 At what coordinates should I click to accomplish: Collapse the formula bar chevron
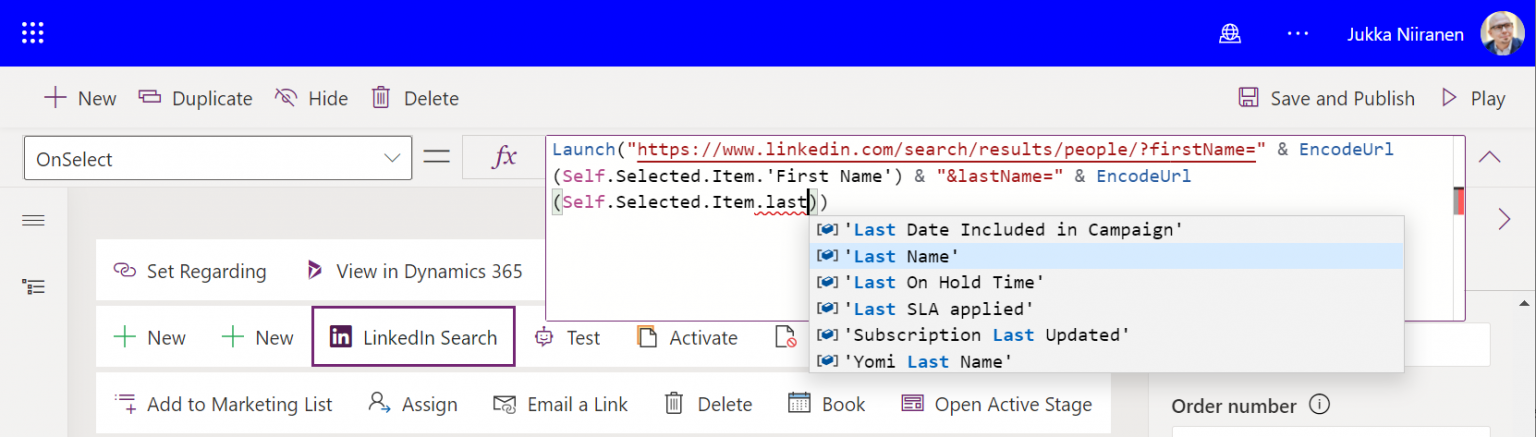(1490, 157)
